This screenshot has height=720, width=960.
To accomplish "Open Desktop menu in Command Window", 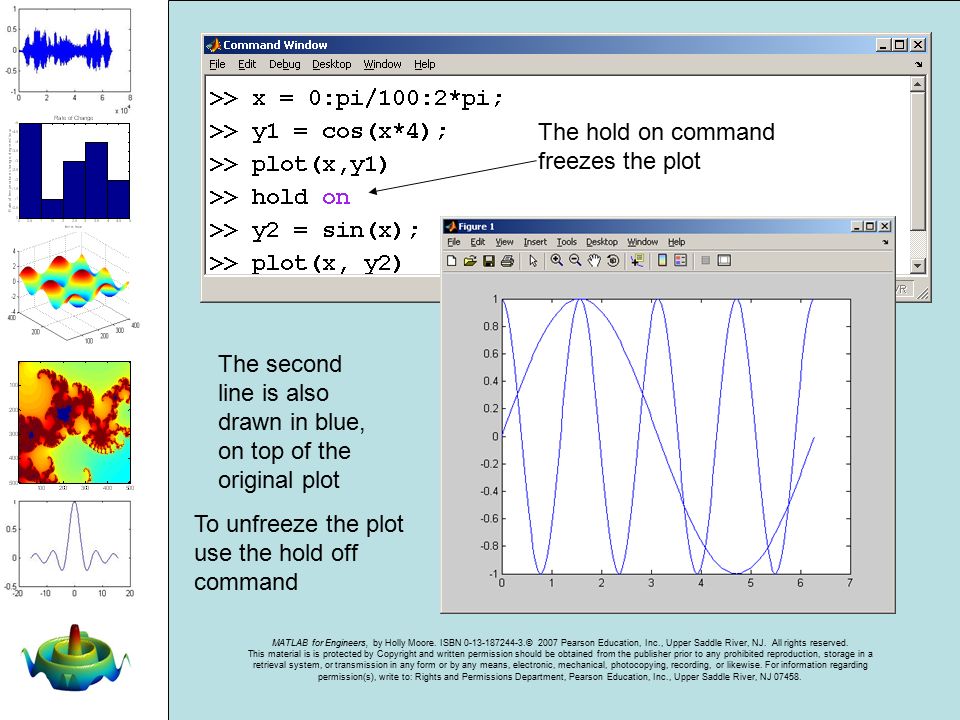I will tap(332, 64).
